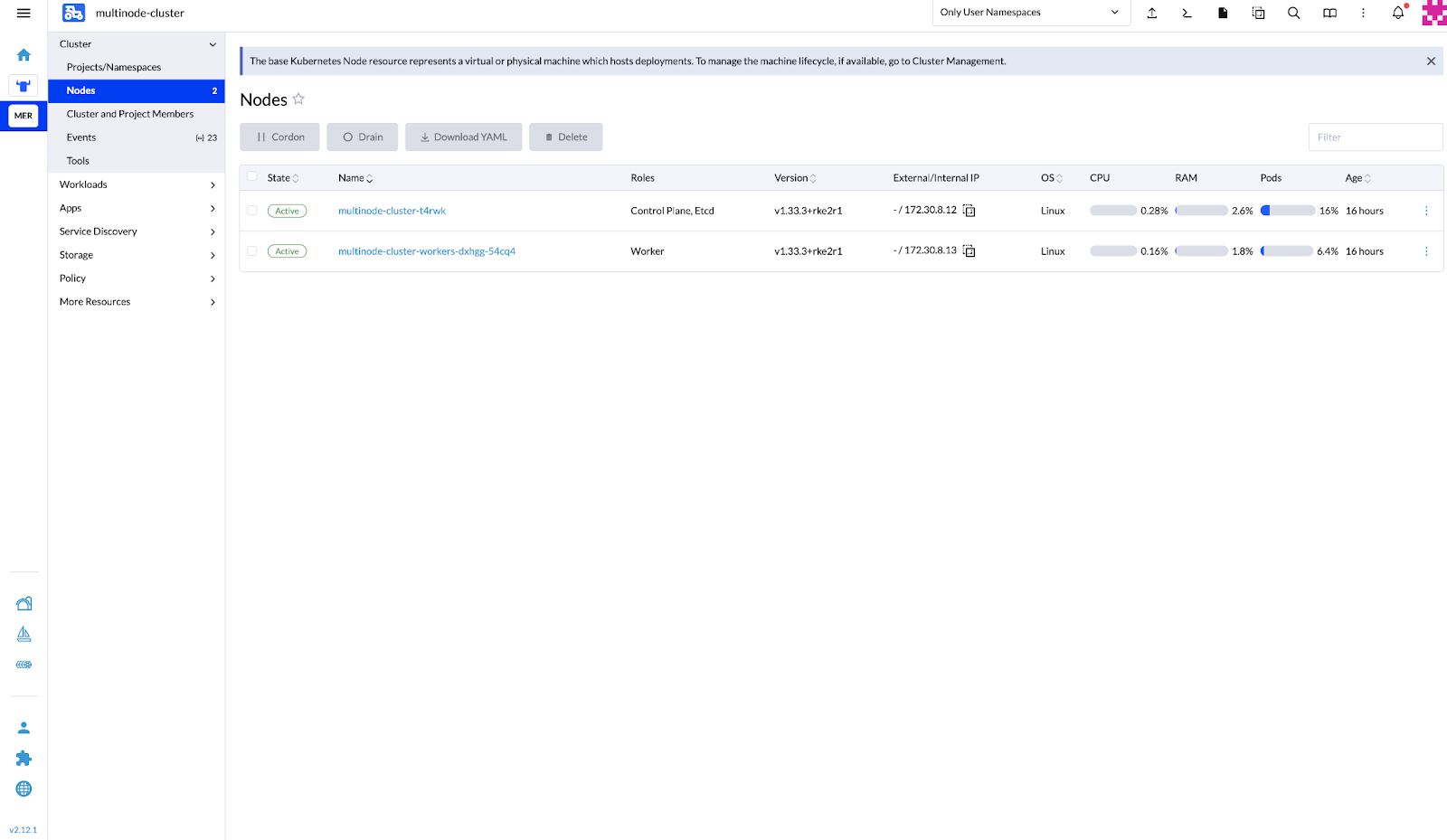
Task: Copy internal IP 172.30.8.12 to clipboard
Action: click(x=969, y=211)
